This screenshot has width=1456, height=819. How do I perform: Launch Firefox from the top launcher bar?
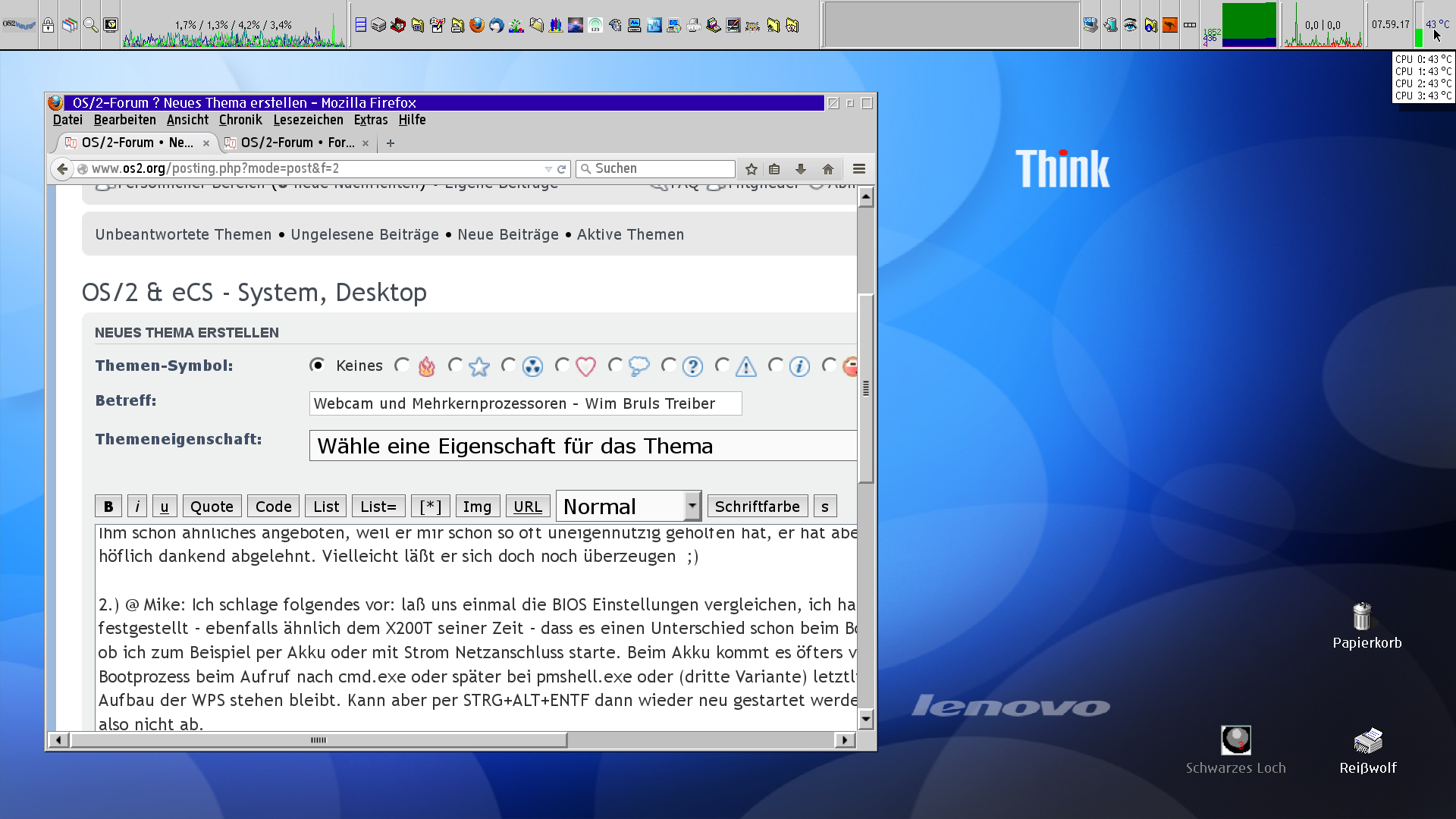click(477, 25)
